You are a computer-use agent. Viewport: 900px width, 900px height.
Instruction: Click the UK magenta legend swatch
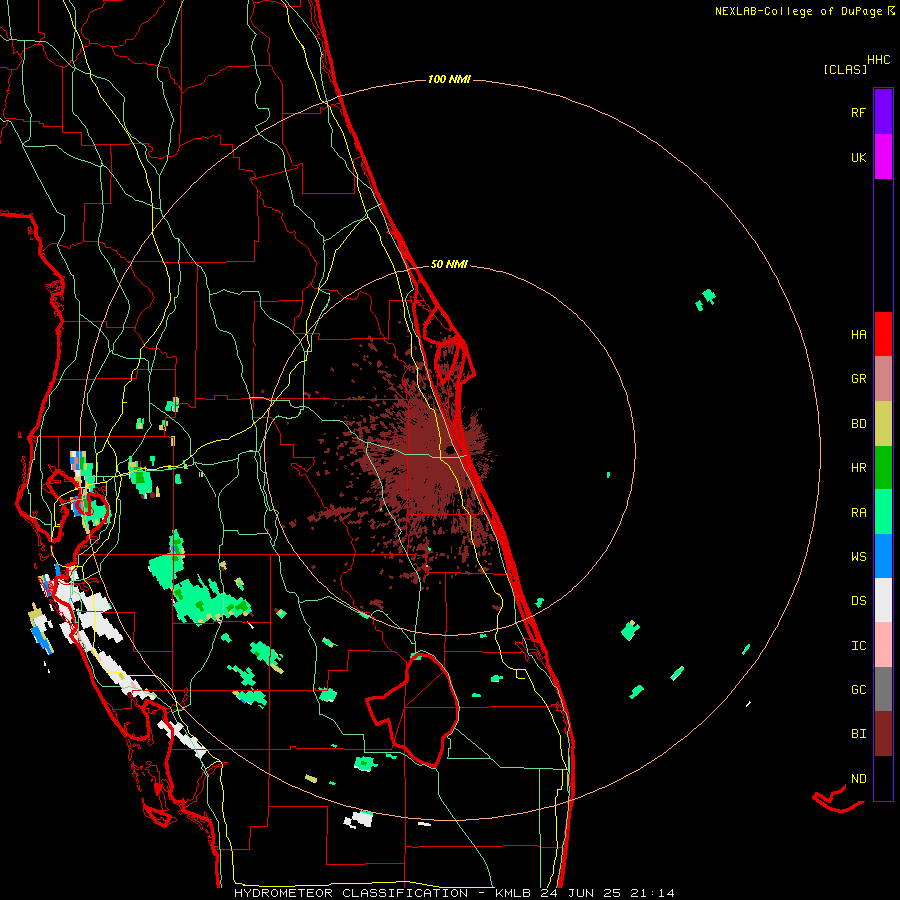coord(883,157)
